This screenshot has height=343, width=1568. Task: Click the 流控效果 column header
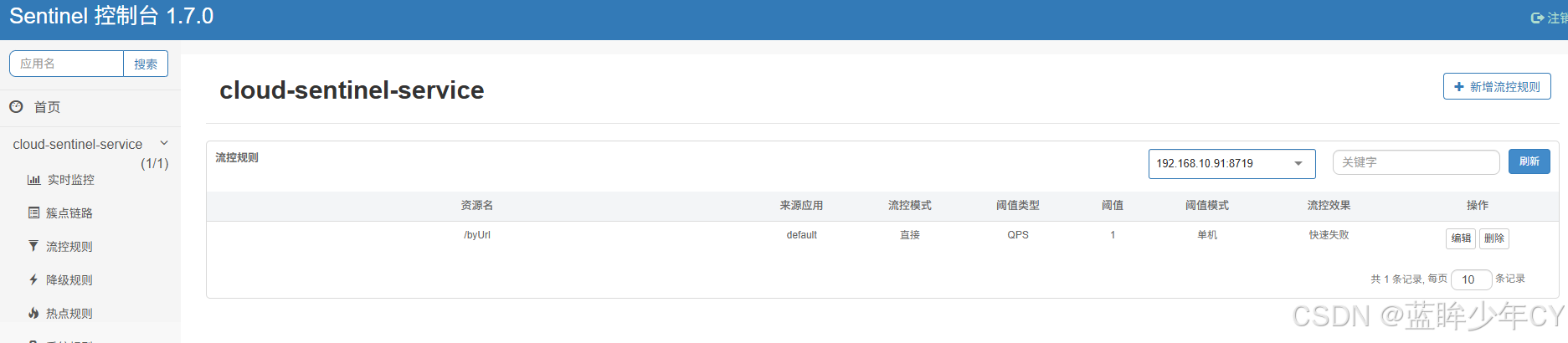[x=1329, y=205]
